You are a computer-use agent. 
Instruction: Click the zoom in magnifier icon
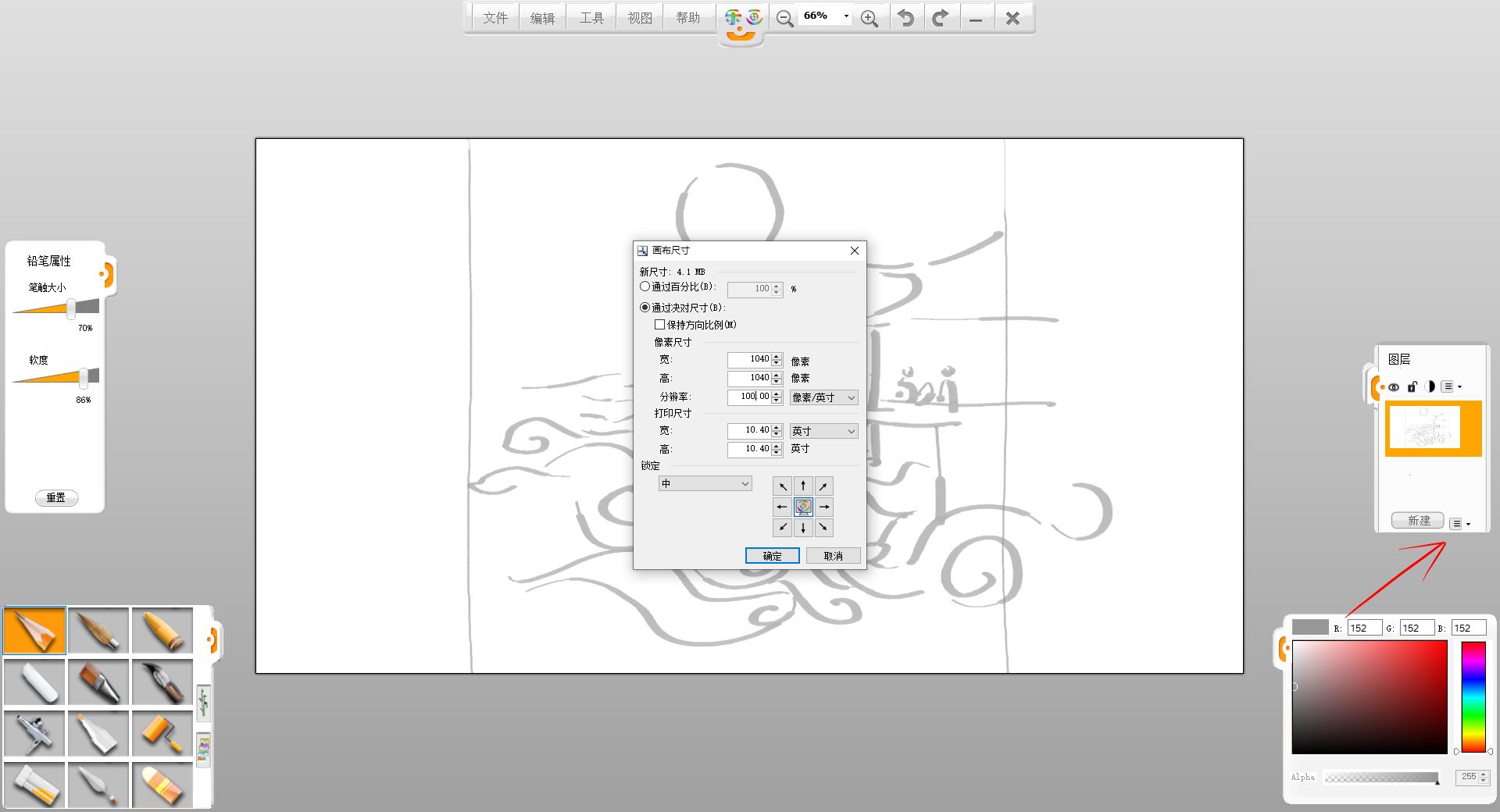coord(869,18)
